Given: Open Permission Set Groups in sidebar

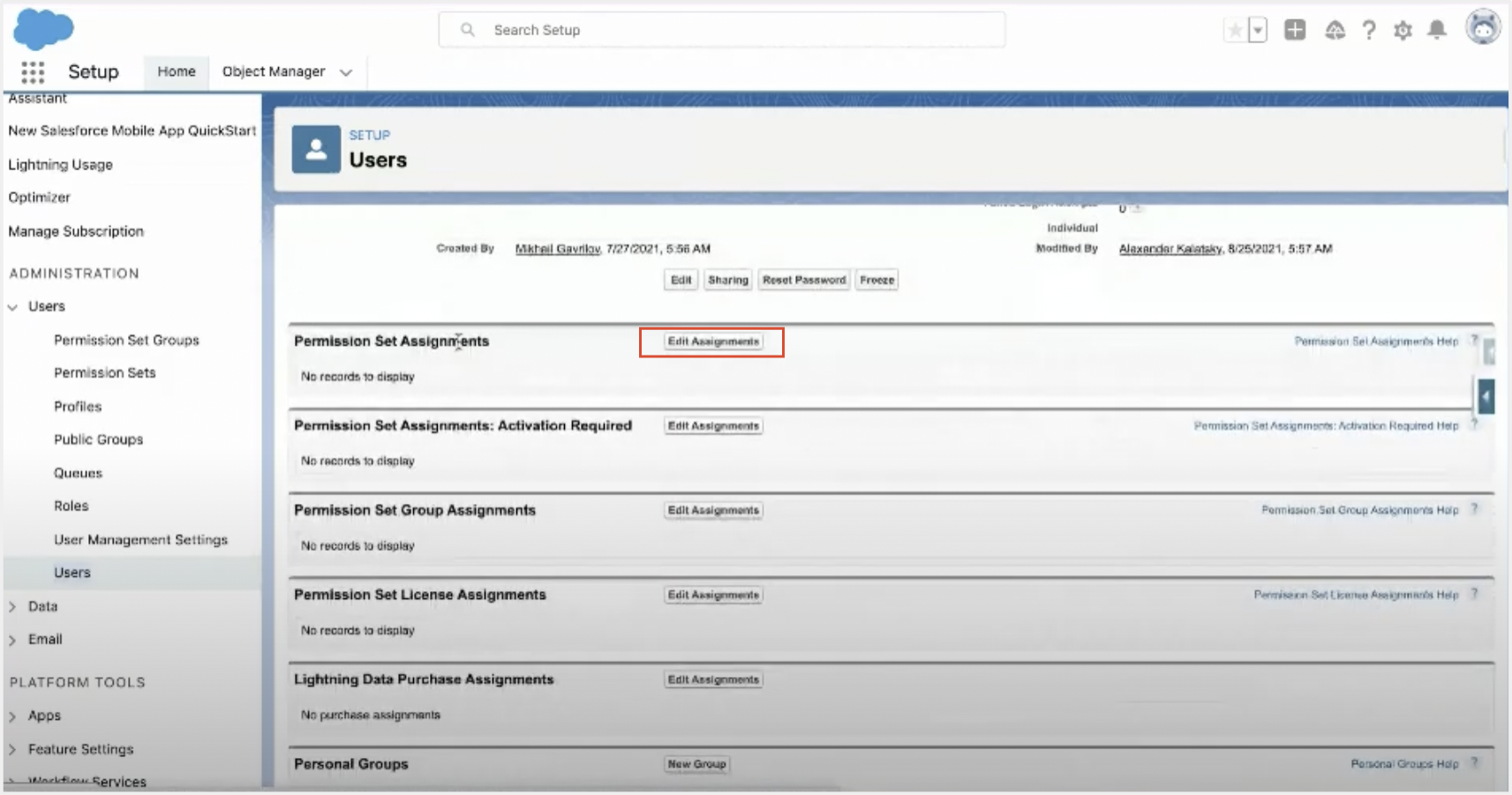Looking at the screenshot, I should click(x=126, y=341).
